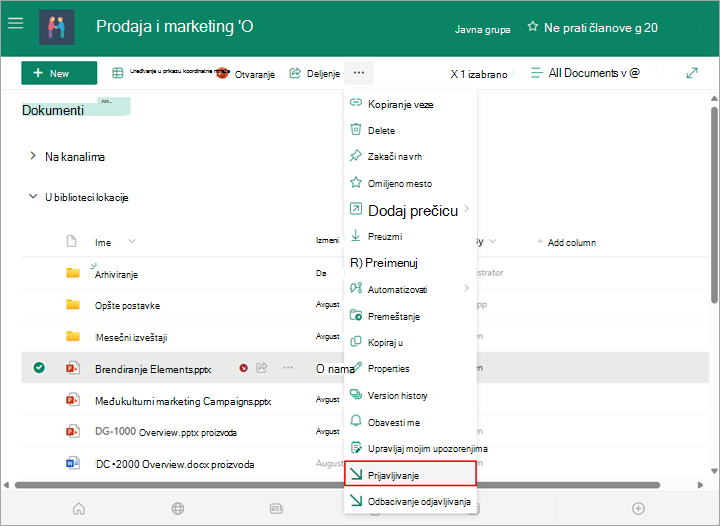This screenshot has width=720, height=526.
Task: Click the home icon in bottom bar
Action: 79,509
